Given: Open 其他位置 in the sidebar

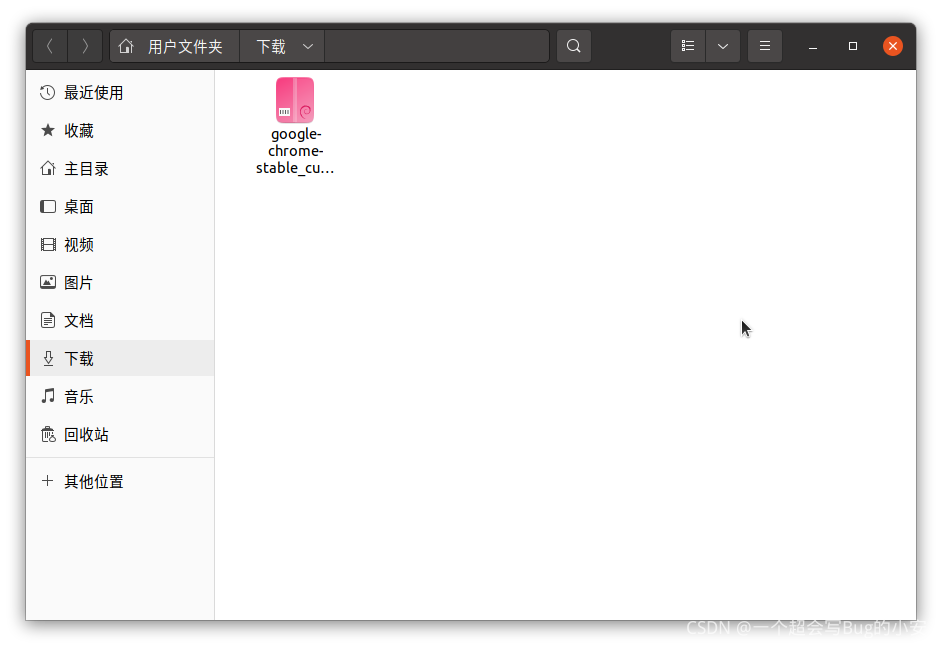Looking at the screenshot, I should [120, 481].
